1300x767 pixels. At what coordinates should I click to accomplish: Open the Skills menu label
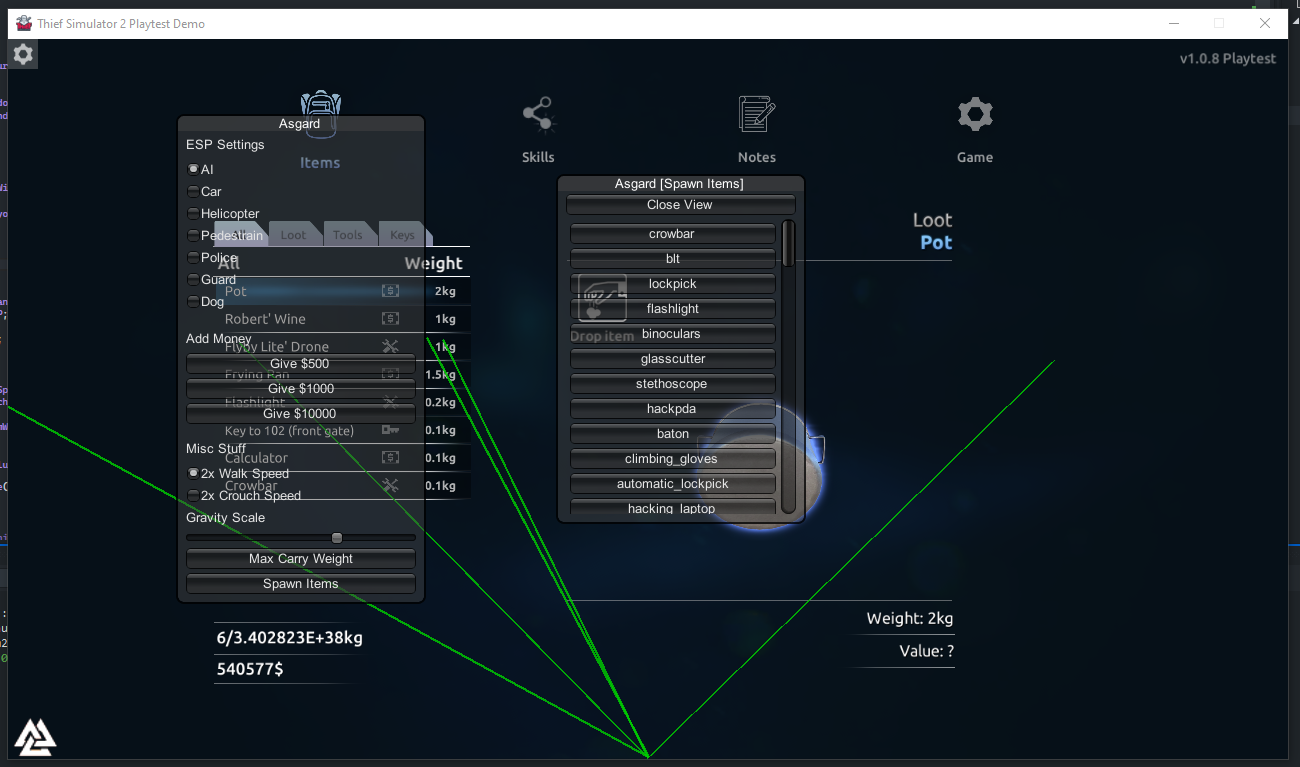click(538, 157)
